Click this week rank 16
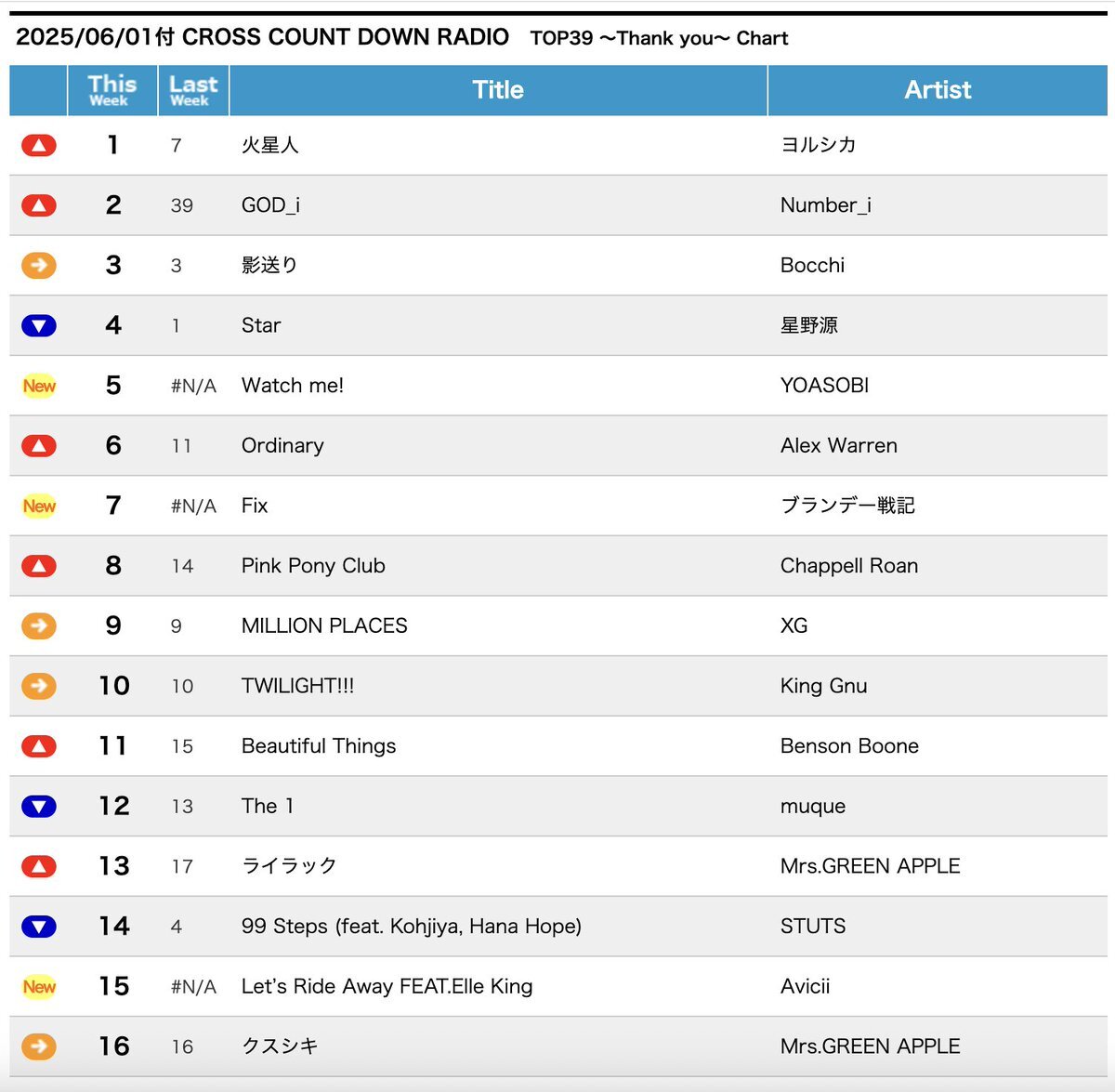The image size is (1115, 1092). (114, 1046)
